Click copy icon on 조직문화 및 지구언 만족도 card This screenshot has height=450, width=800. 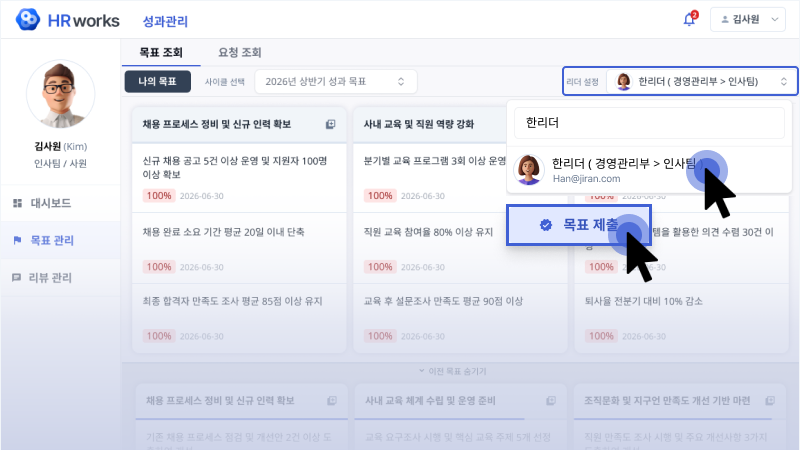click(x=770, y=401)
